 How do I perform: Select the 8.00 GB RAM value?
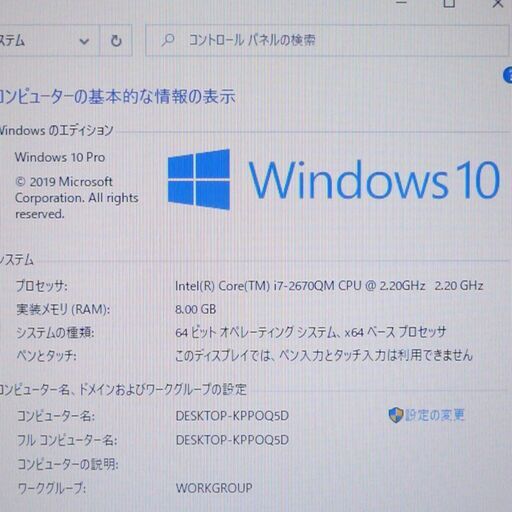coord(196,309)
